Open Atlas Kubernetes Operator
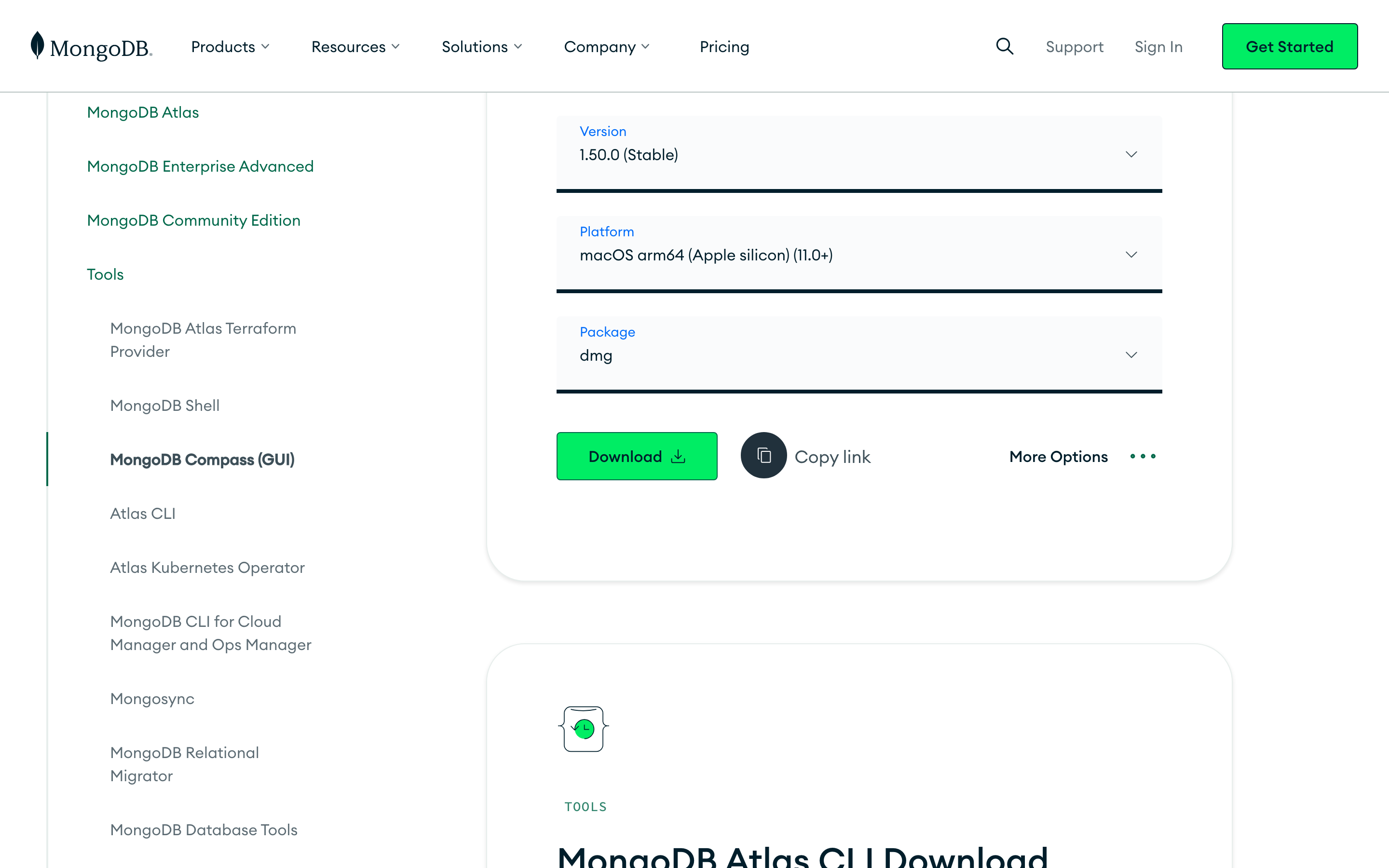Screen dimensions: 1389x868 click(207, 567)
